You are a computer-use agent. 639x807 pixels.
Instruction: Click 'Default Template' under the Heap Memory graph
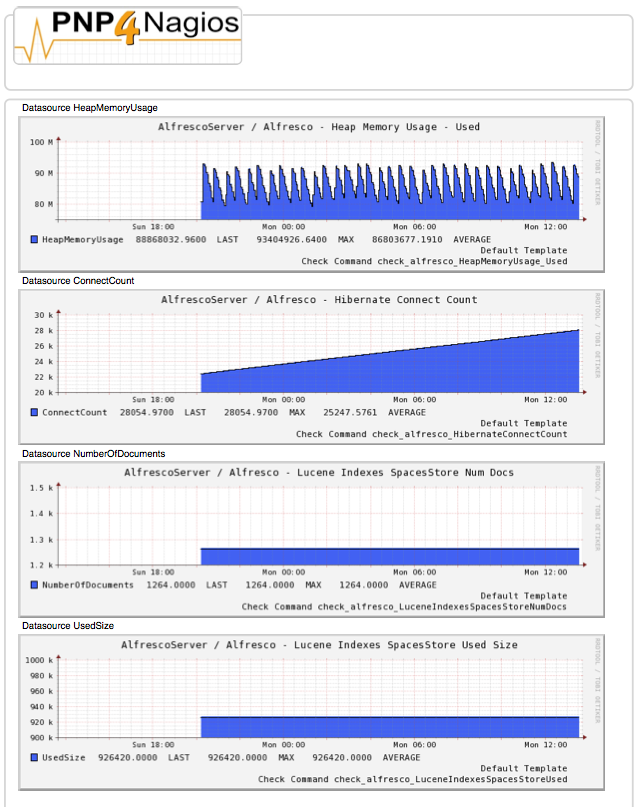(524, 250)
